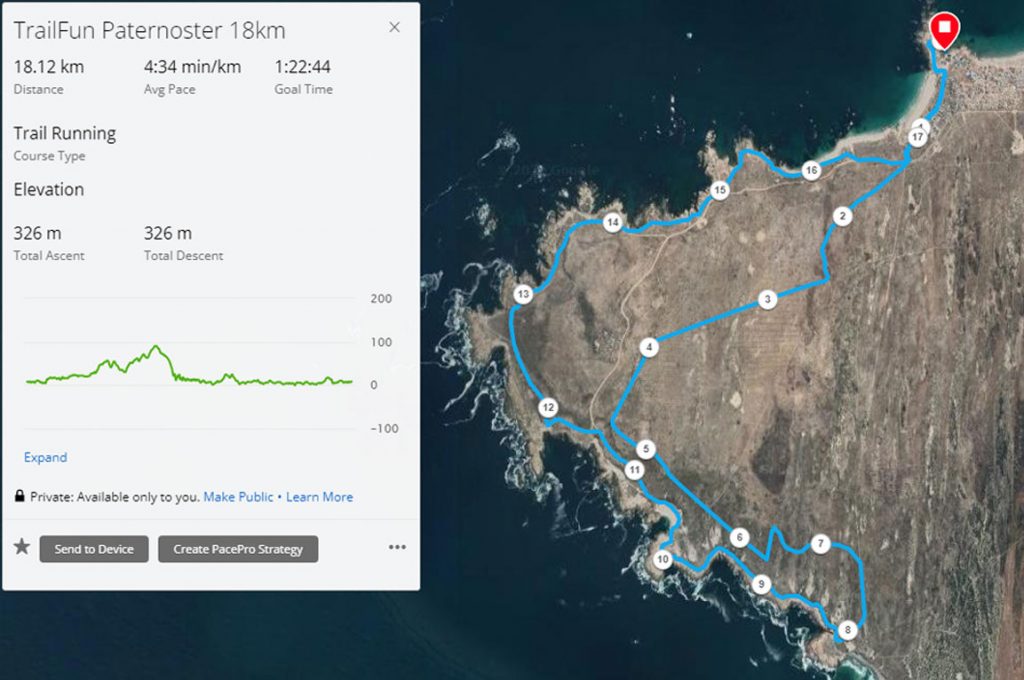This screenshot has height=680, width=1024.
Task: Expand the elevation chart
Action: [x=45, y=457]
